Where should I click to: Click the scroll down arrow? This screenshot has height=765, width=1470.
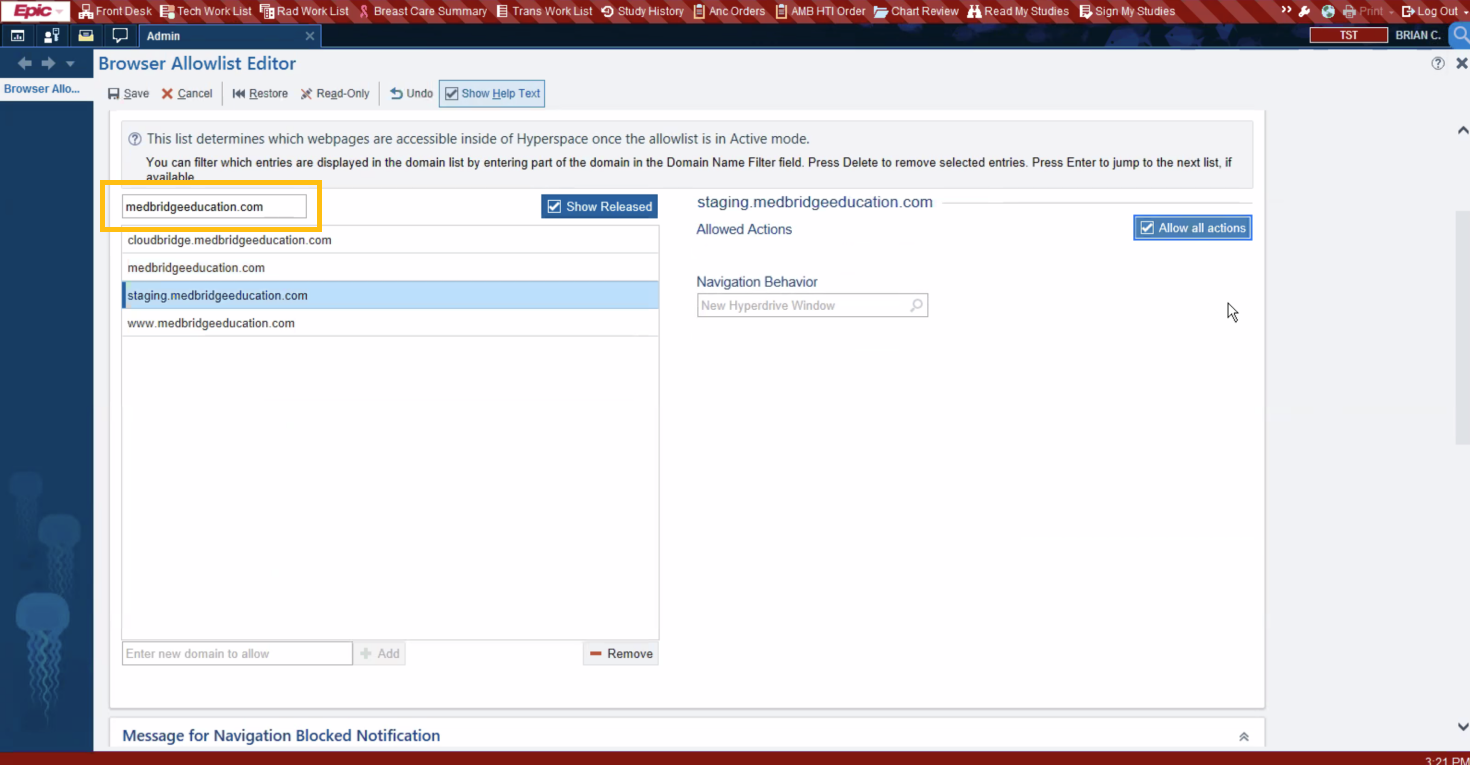coord(1463,727)
